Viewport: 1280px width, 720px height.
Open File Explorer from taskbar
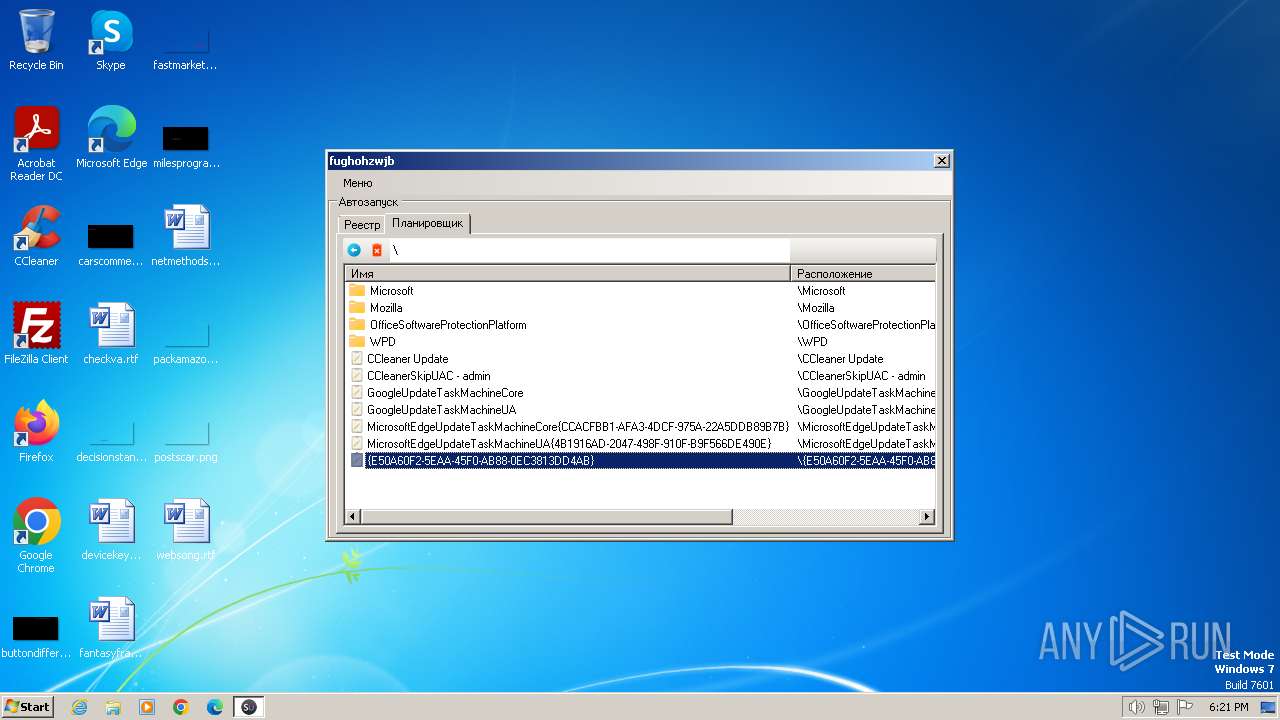tap(113, 707)
